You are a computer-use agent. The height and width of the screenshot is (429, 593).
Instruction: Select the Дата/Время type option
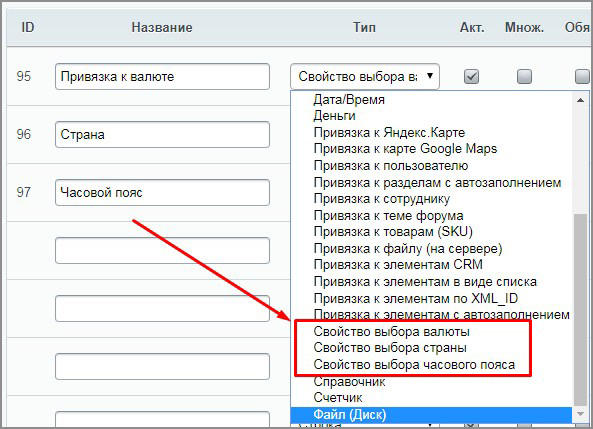coord(349,99)
